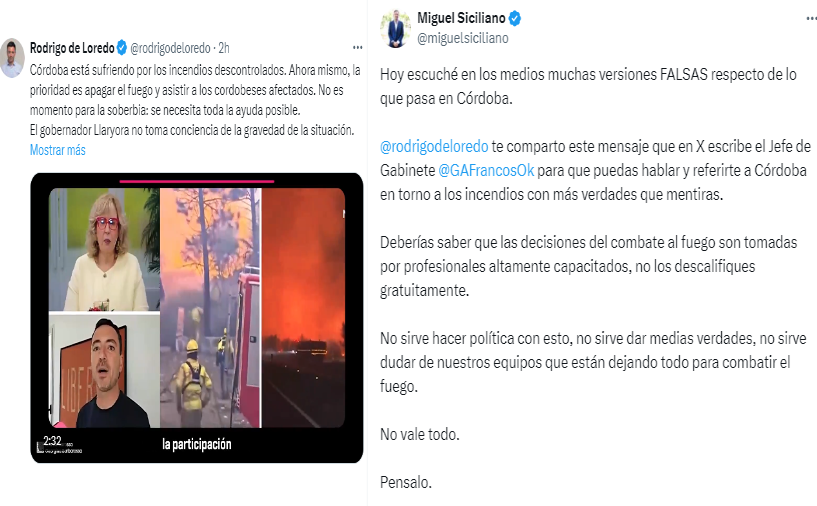This screenshot has width=817, height=506.
Task: Open the @rodrigodeloredo mention link
Action: [x=434, y=146]
